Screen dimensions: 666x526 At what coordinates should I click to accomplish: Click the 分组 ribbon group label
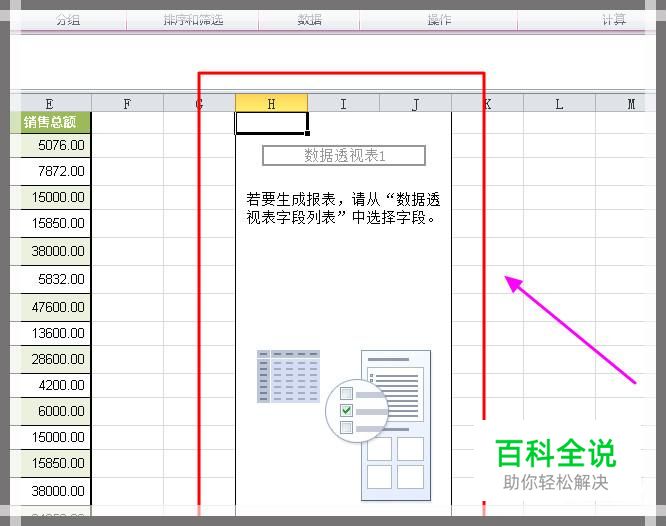coord(68,20)
